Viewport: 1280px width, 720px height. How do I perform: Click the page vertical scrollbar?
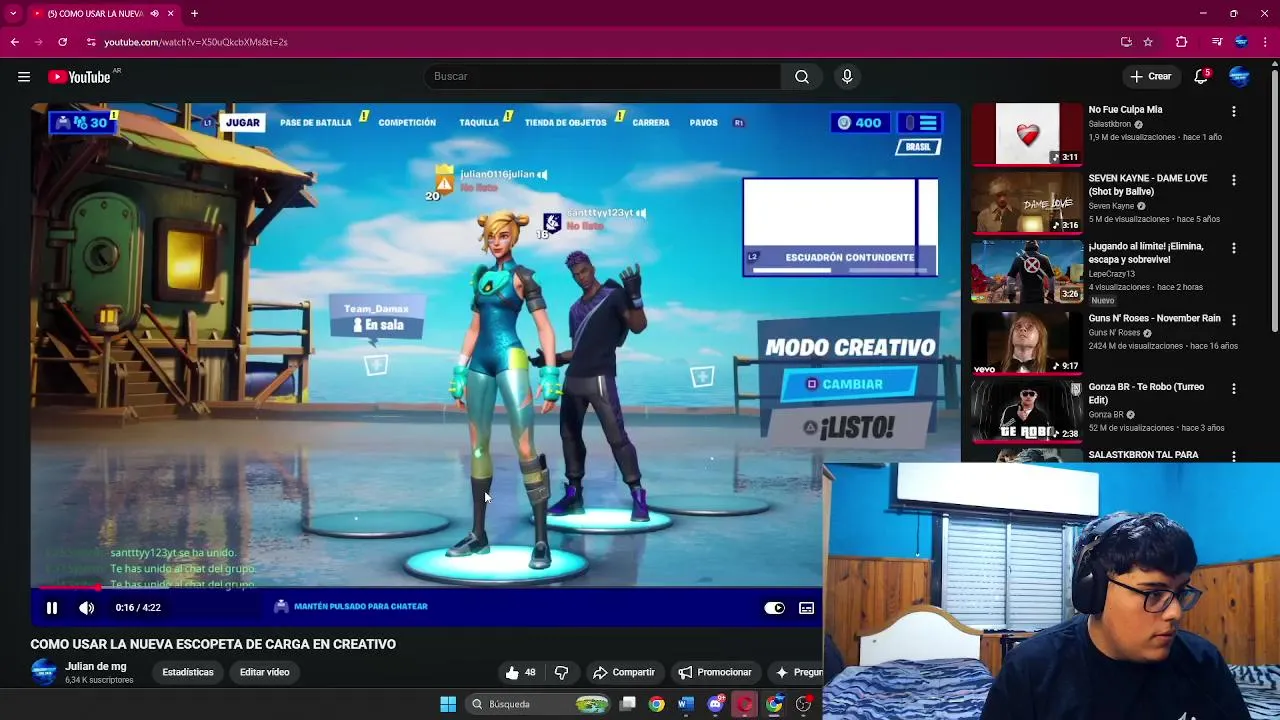tap(1274, 200)
